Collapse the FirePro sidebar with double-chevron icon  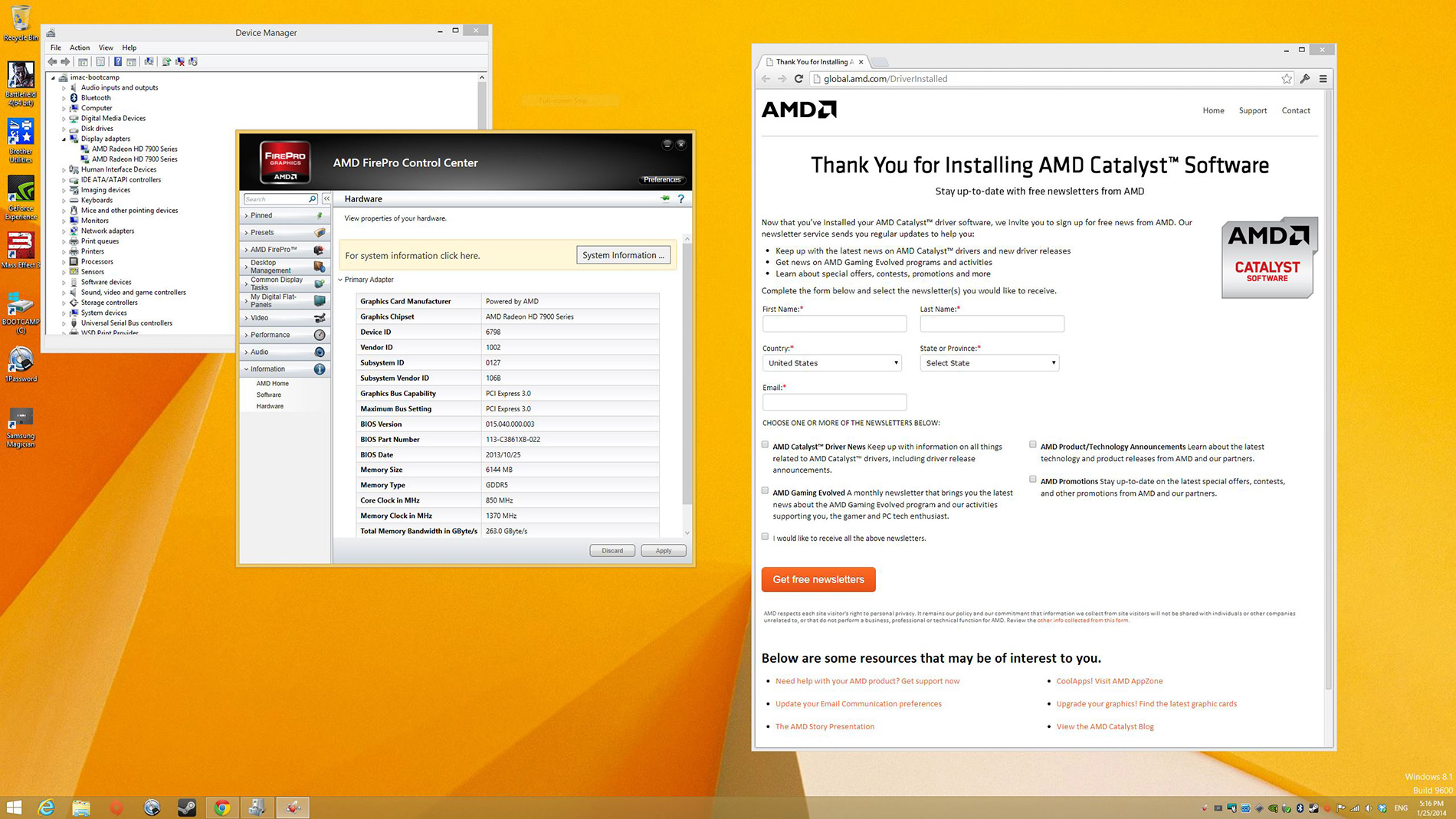326,198
